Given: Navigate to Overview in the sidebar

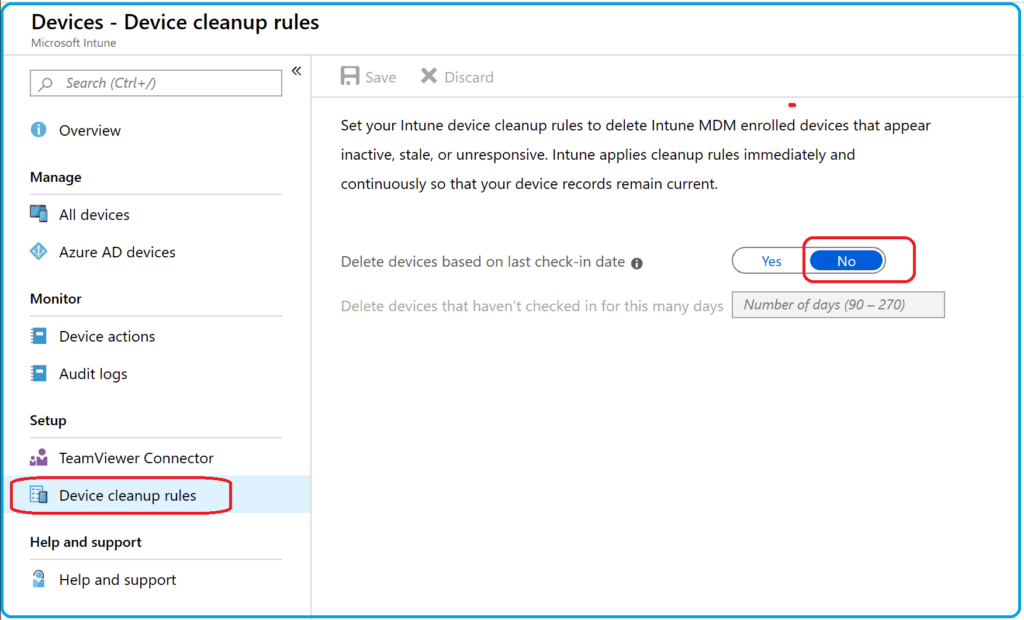Looking at the screenshot, I should (91, 130).
